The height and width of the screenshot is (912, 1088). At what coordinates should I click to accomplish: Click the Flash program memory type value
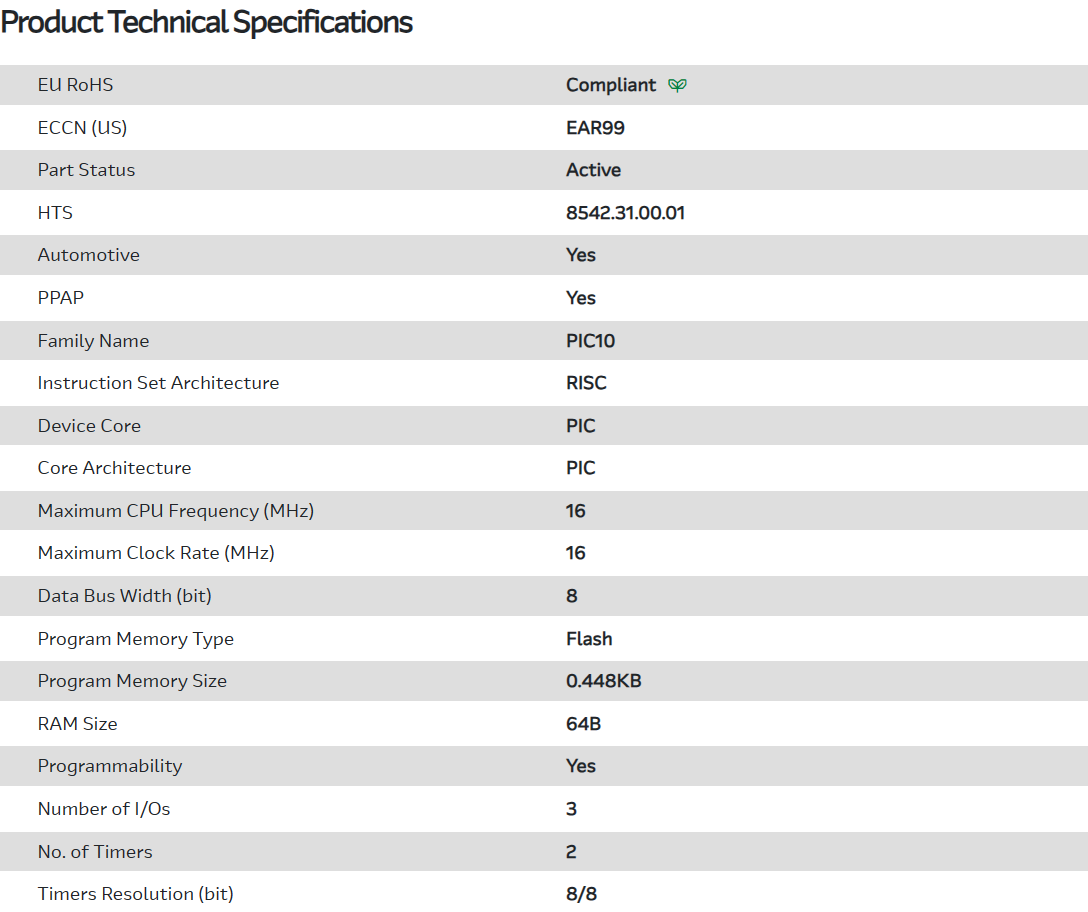point(589,639)
